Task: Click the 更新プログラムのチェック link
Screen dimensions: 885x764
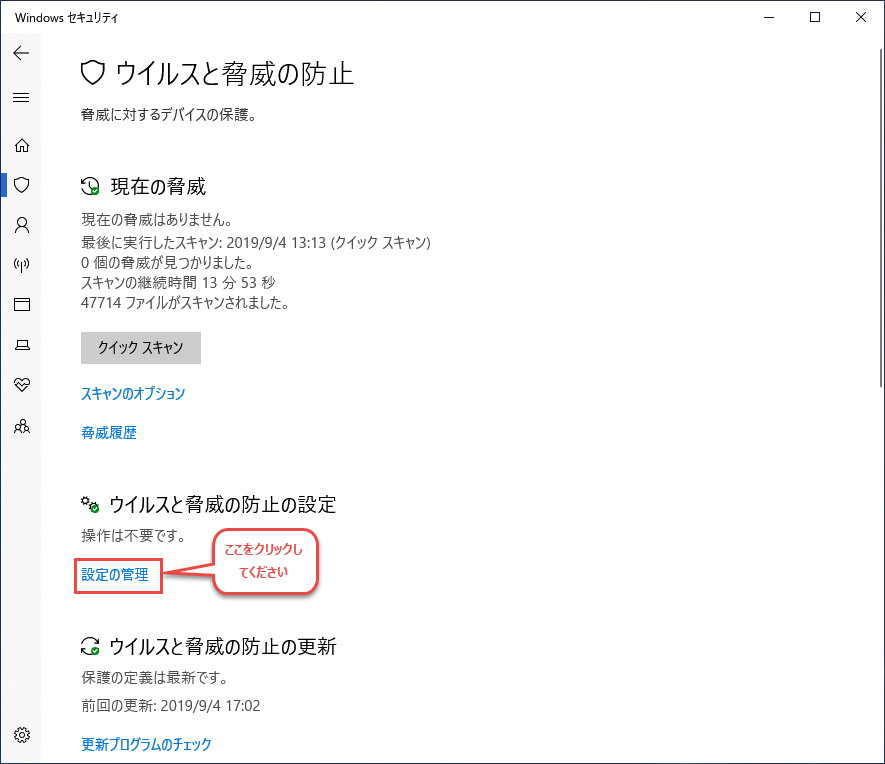Action: click(x=146, y=744)
